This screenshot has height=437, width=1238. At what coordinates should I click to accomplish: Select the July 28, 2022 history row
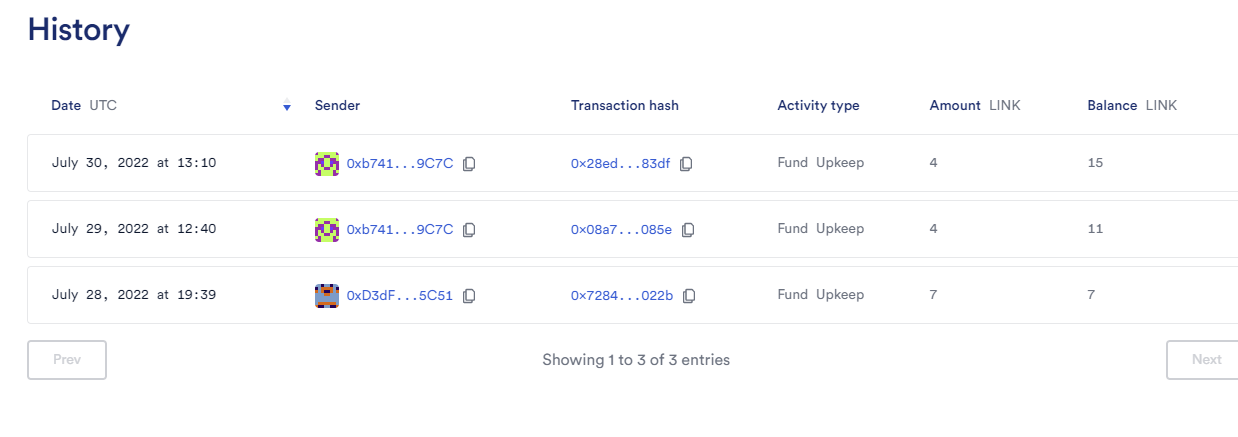pyautogui.click(x=632, y=295)
